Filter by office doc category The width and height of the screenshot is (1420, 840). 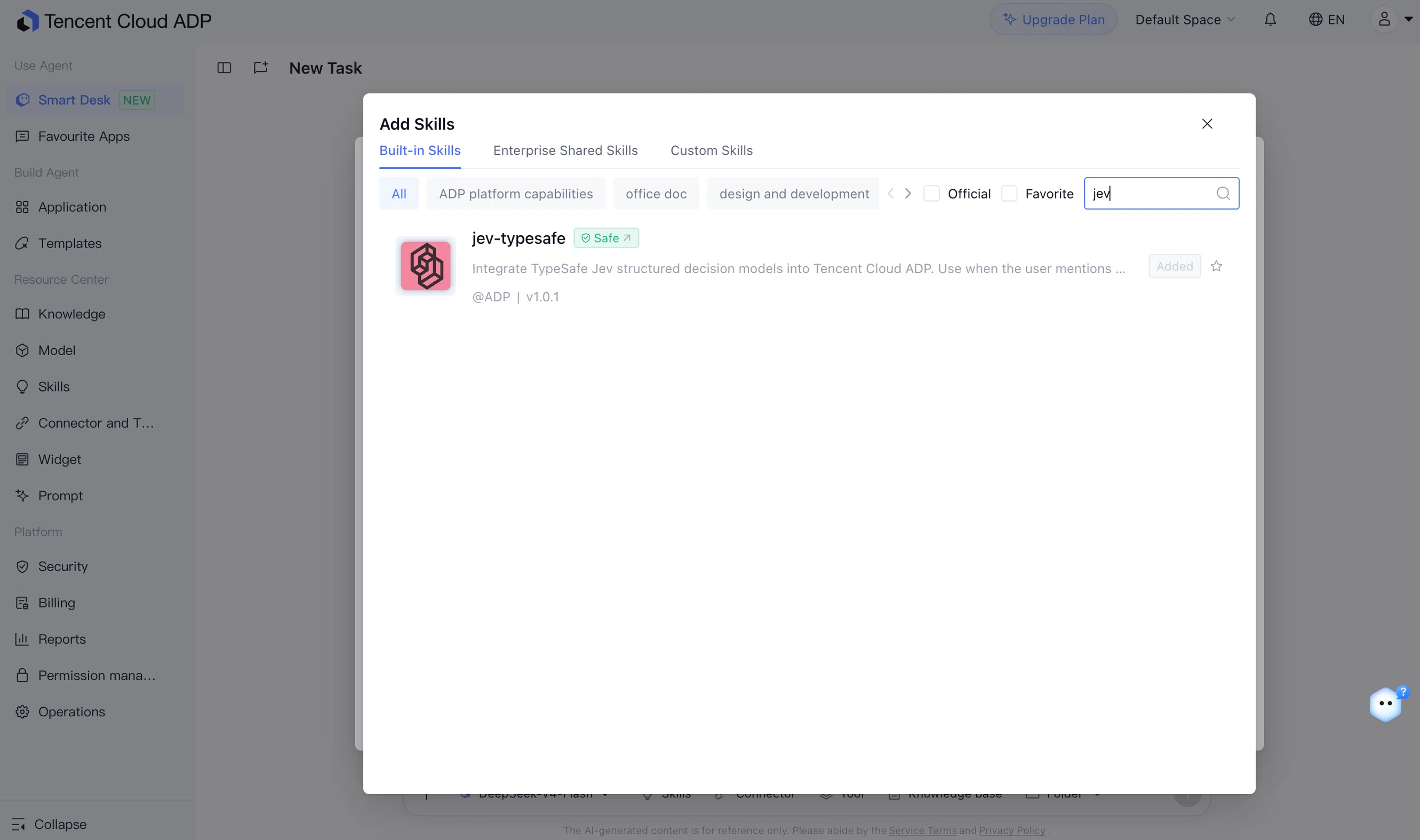point(656,194)
